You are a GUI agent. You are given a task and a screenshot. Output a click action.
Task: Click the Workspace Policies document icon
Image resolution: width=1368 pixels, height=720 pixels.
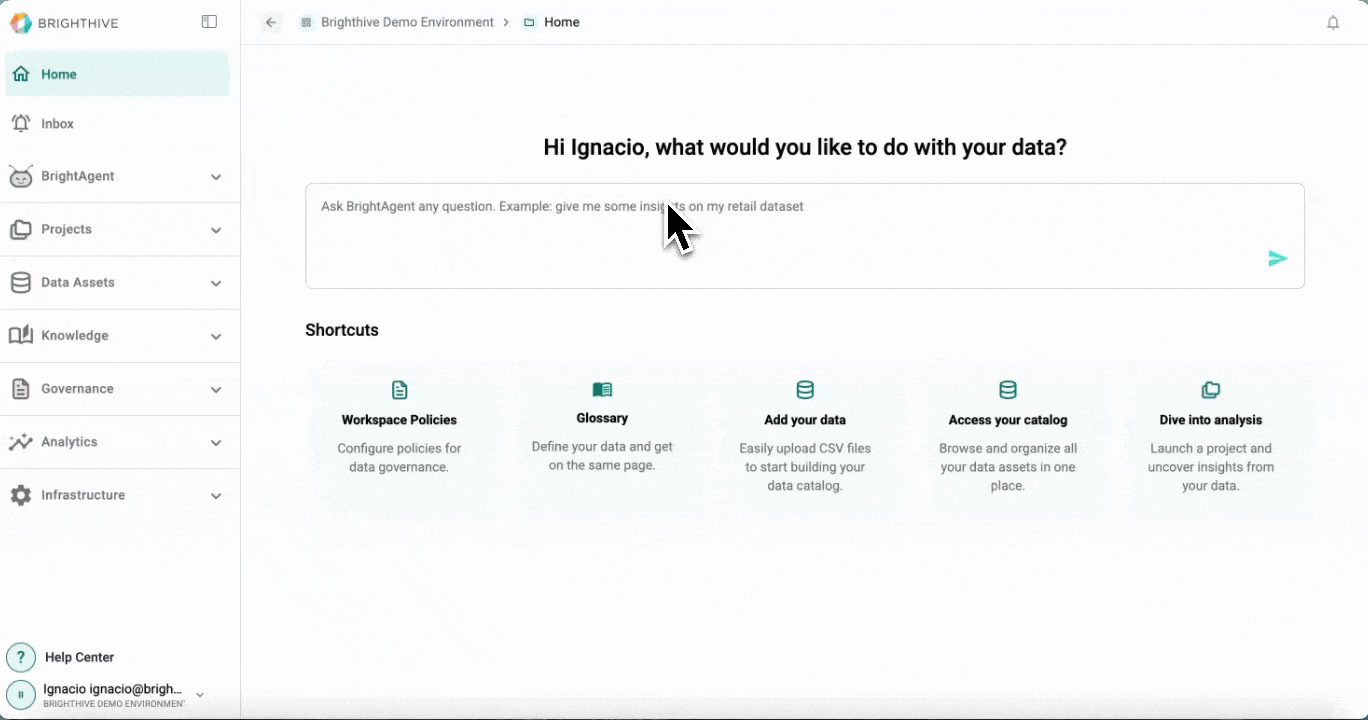pyautogui.click(x=399, y=390)
